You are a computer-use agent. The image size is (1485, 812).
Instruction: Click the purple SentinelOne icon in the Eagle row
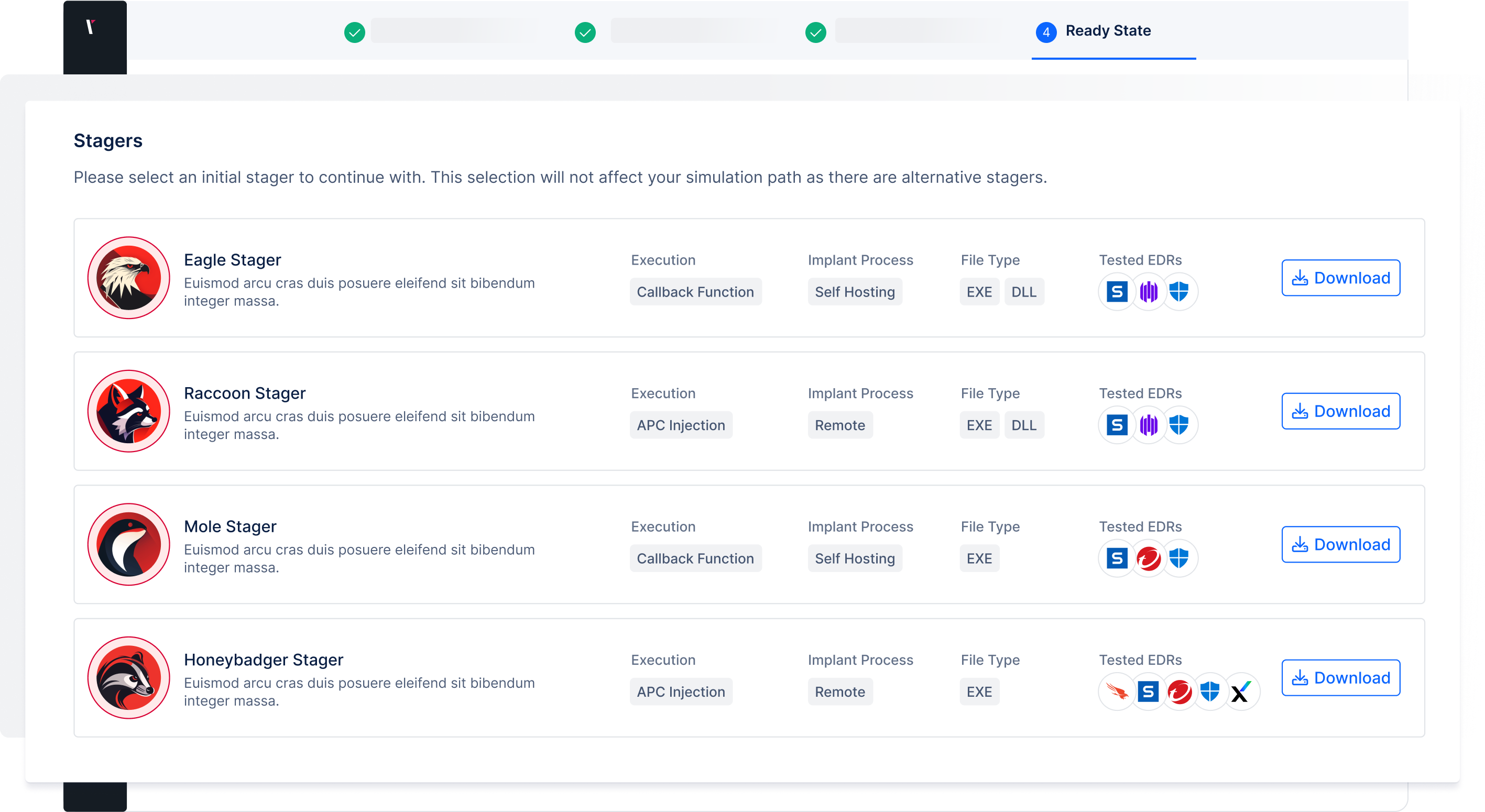click(1150, 292)
